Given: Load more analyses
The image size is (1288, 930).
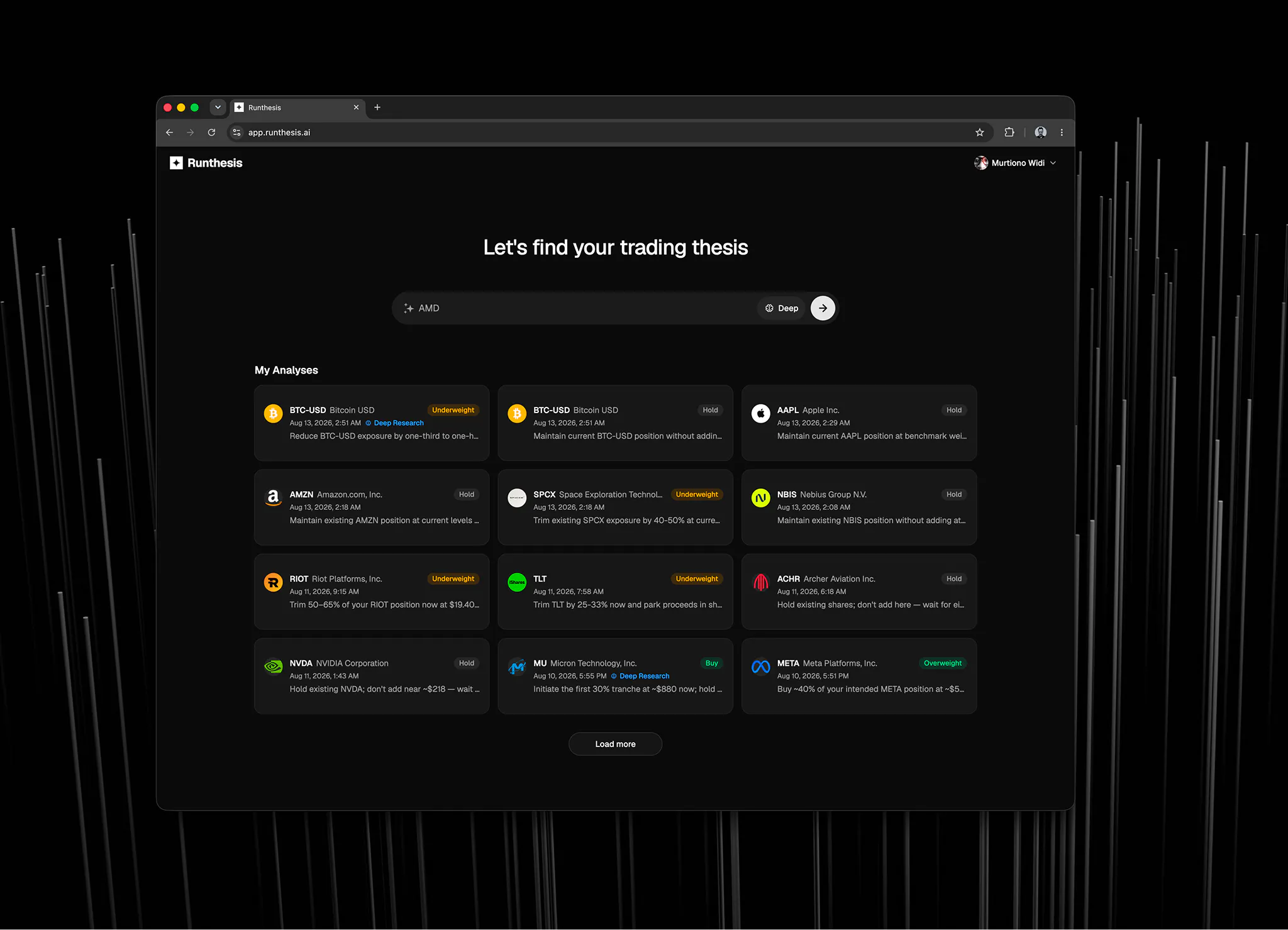Looking at the screenshot, I should click(x=615, y=744).
